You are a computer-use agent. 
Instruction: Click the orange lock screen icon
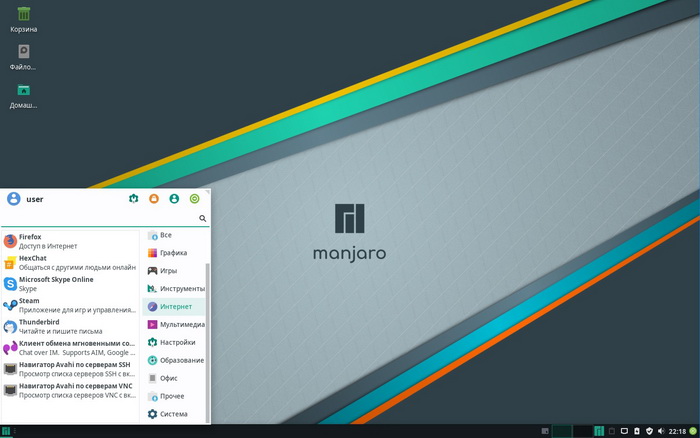pyautogui.click(x=154, y=199)
